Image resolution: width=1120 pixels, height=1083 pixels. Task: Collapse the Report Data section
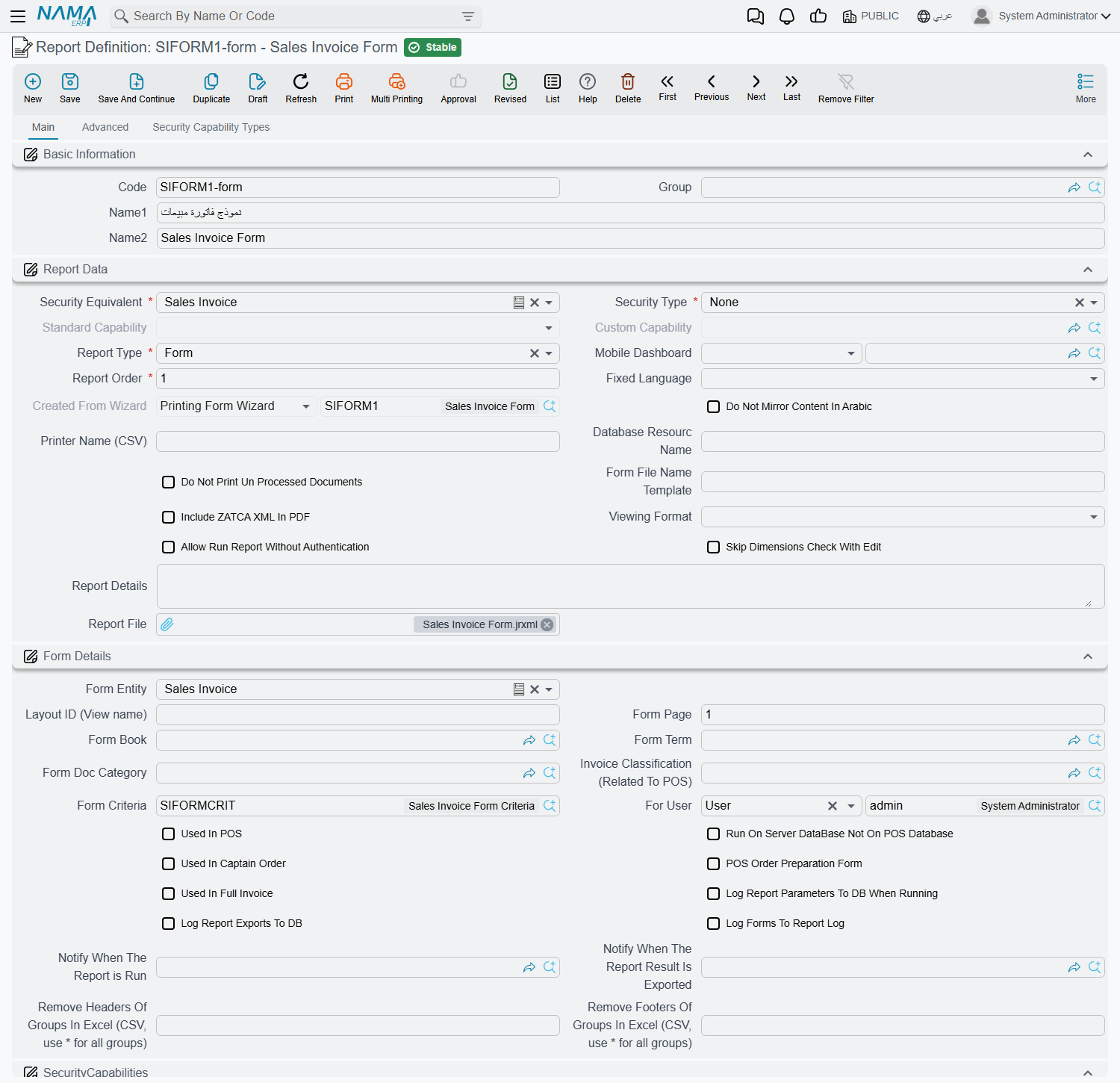coord(1088,270)
